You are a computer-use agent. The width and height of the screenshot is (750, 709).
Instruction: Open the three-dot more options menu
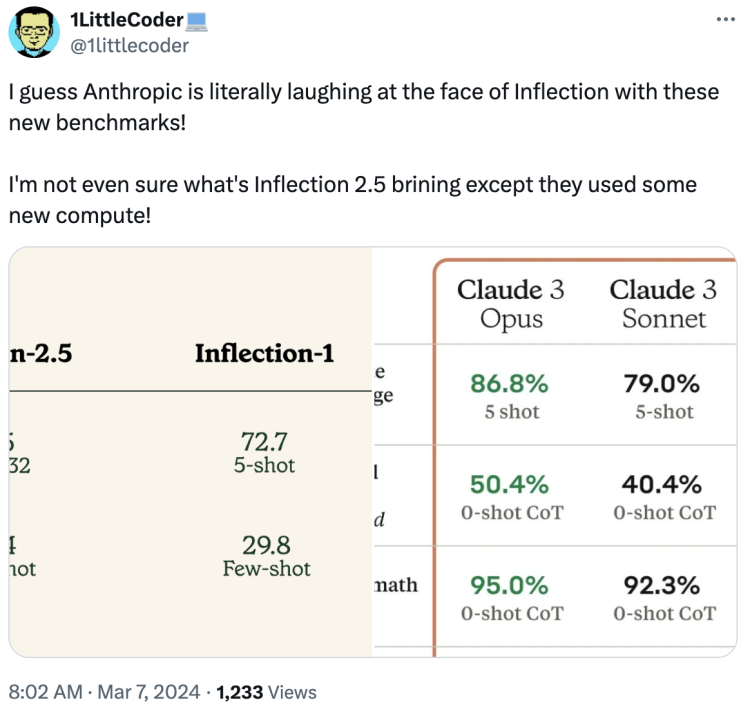725,20
